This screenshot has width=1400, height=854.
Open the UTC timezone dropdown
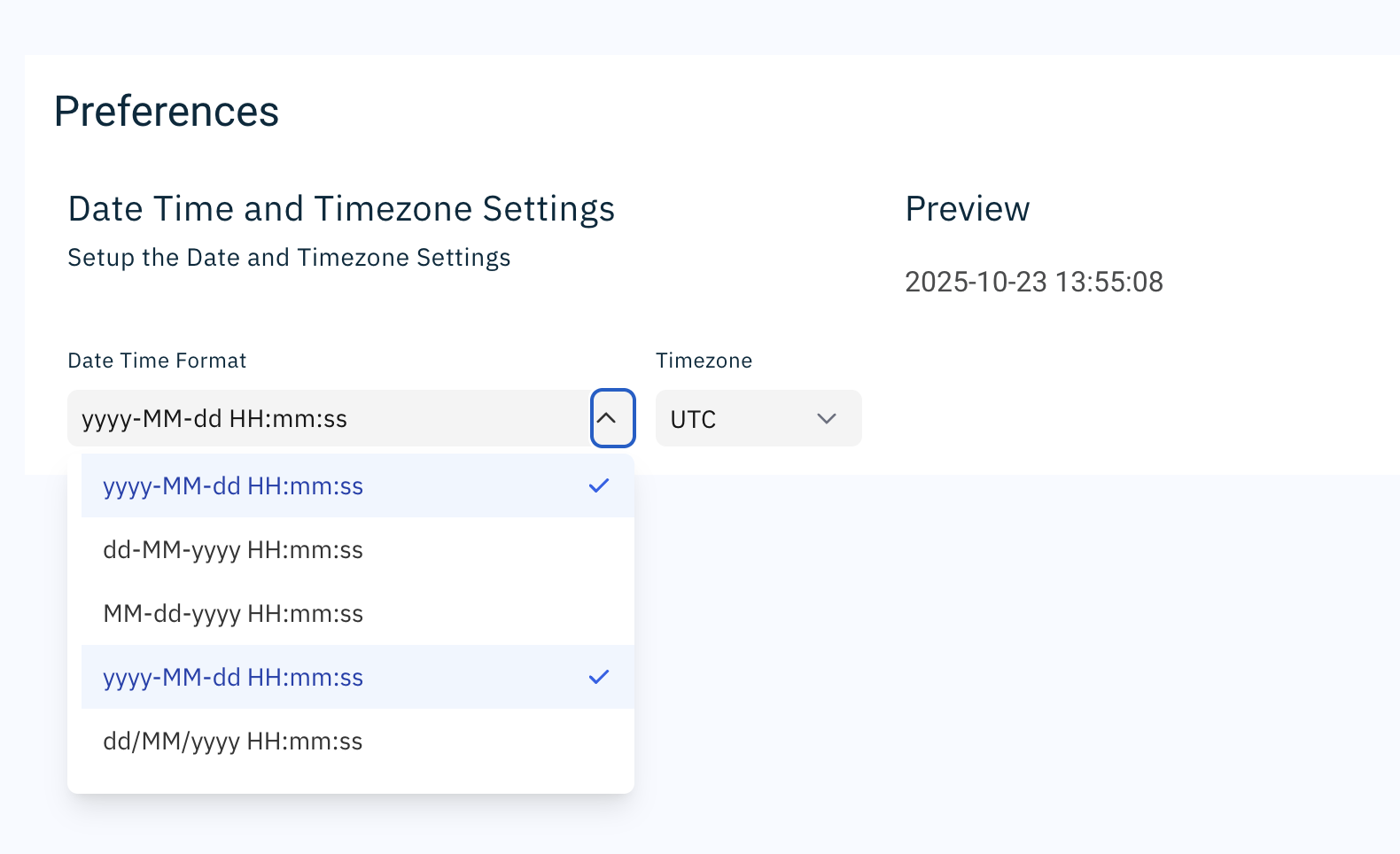(758, 419)
